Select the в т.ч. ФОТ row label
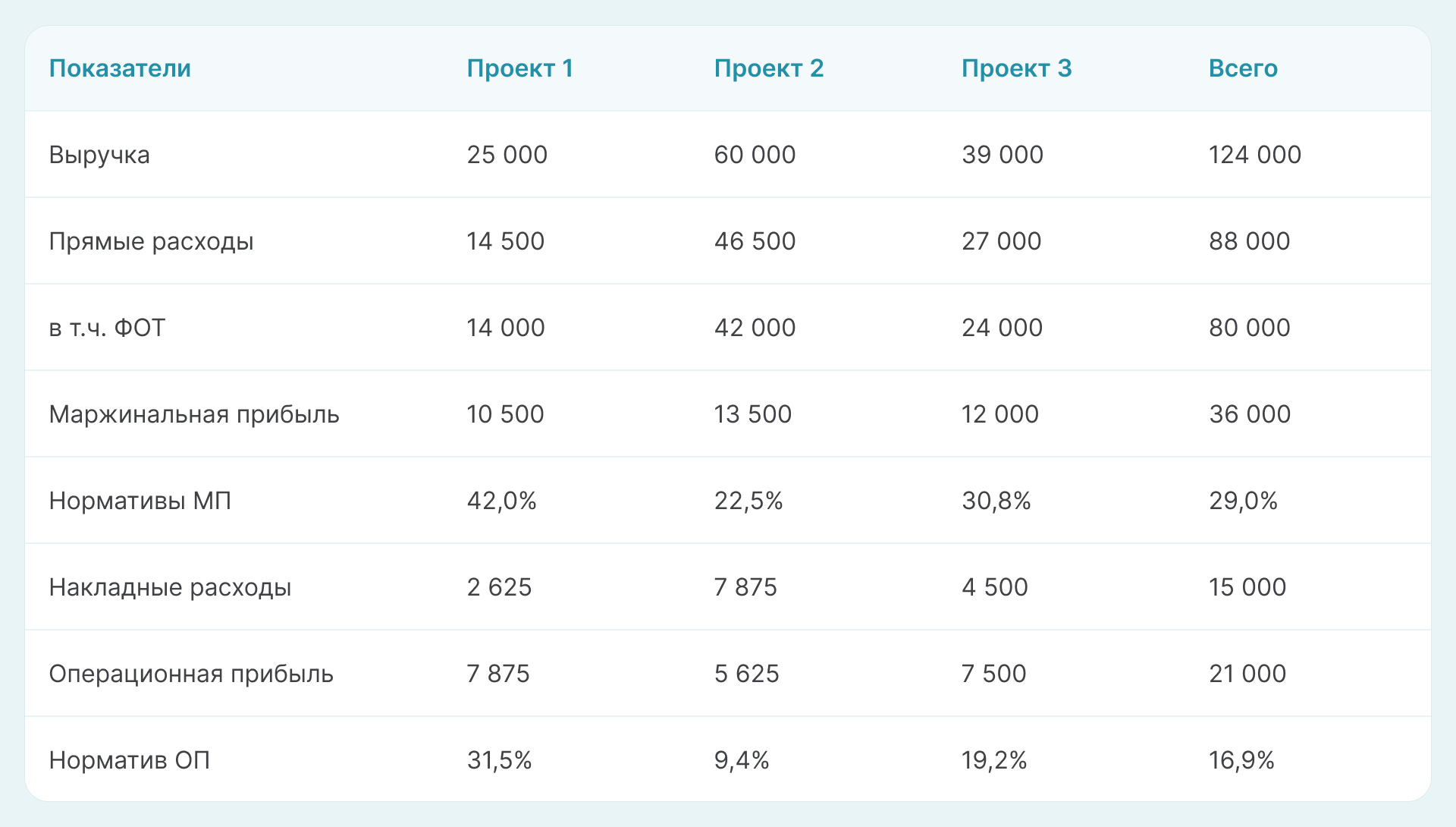The height and width of the screenshot is (827, 1456). (107, 328)
